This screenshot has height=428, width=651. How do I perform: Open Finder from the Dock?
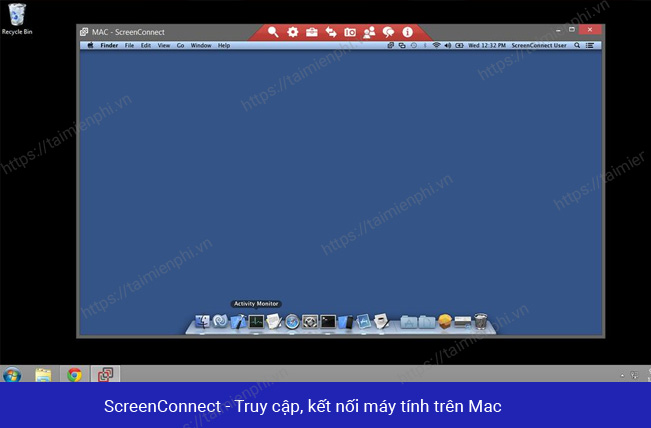point(202,322)
